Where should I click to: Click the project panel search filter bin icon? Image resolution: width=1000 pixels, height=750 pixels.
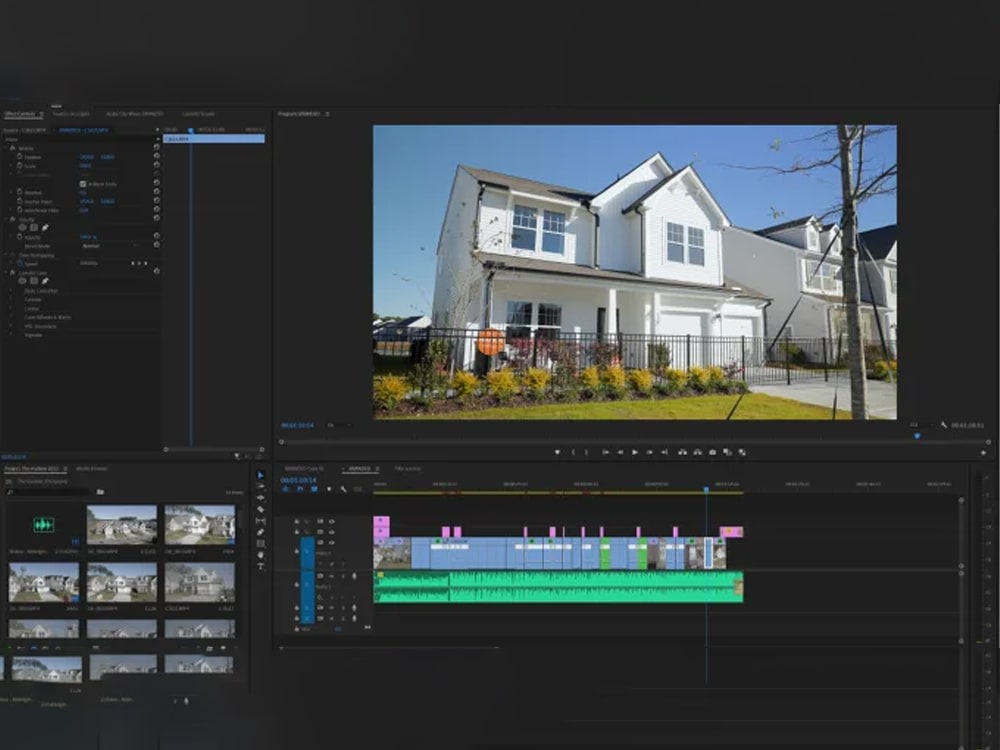(100, 492)
